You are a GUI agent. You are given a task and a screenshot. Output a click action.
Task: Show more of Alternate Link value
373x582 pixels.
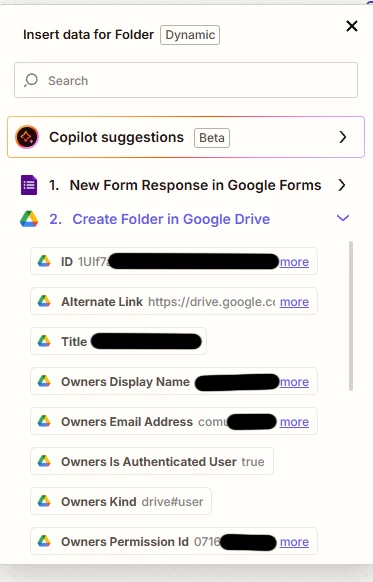(294, 302)
